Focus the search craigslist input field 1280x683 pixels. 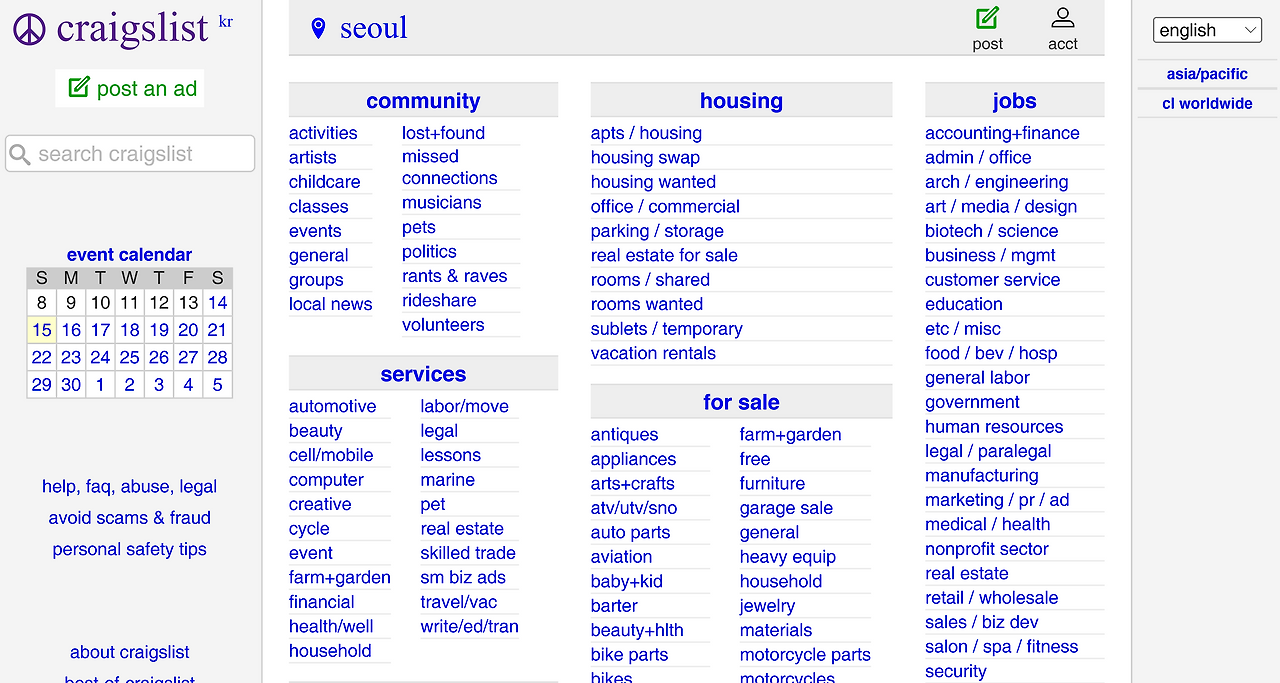point(130,154)
